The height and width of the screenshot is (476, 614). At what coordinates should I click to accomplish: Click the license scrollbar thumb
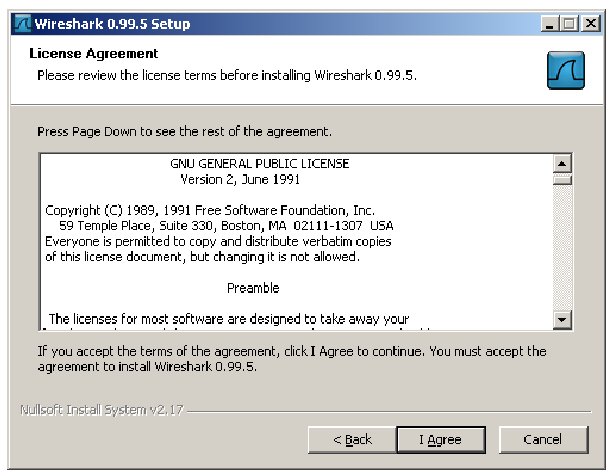tap(562, 180)
